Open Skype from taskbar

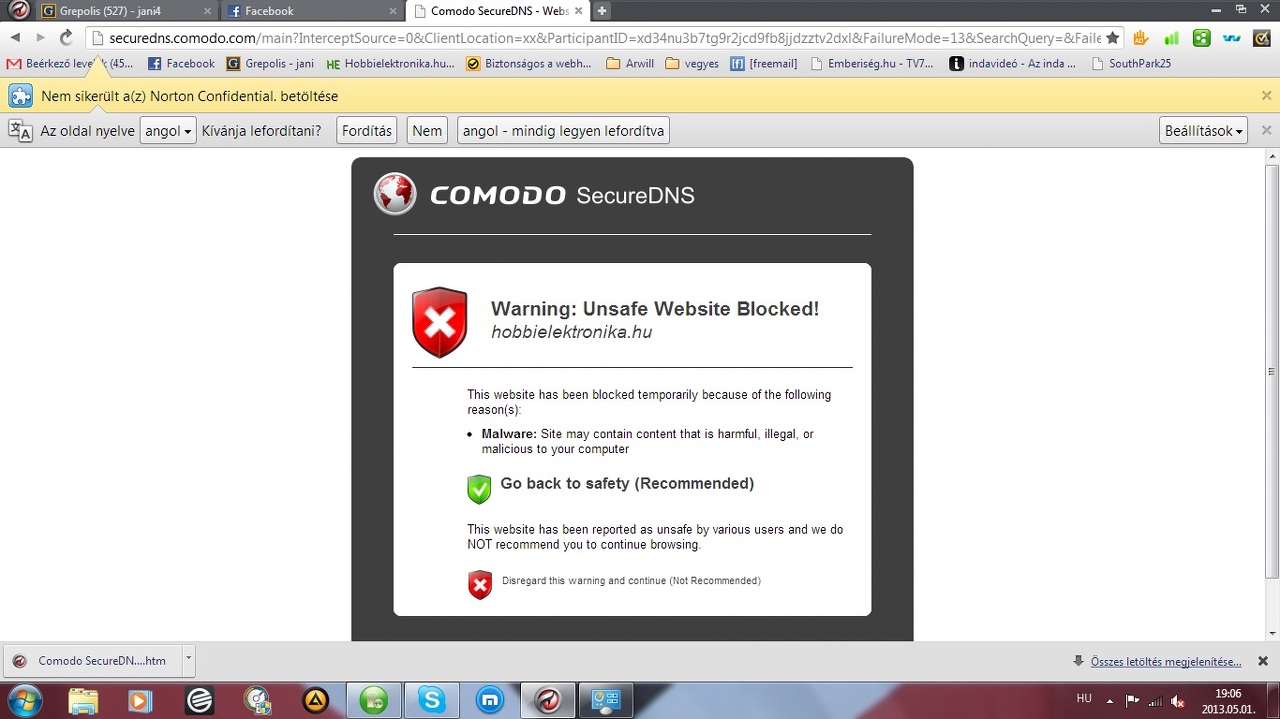point(432,700)
